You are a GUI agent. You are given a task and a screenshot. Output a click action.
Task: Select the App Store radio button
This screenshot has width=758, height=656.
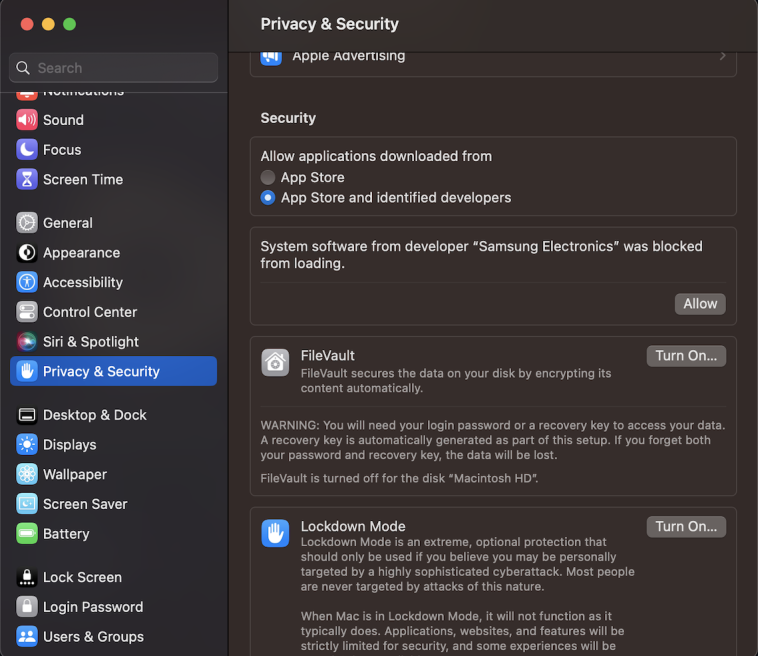click(268, 177)
